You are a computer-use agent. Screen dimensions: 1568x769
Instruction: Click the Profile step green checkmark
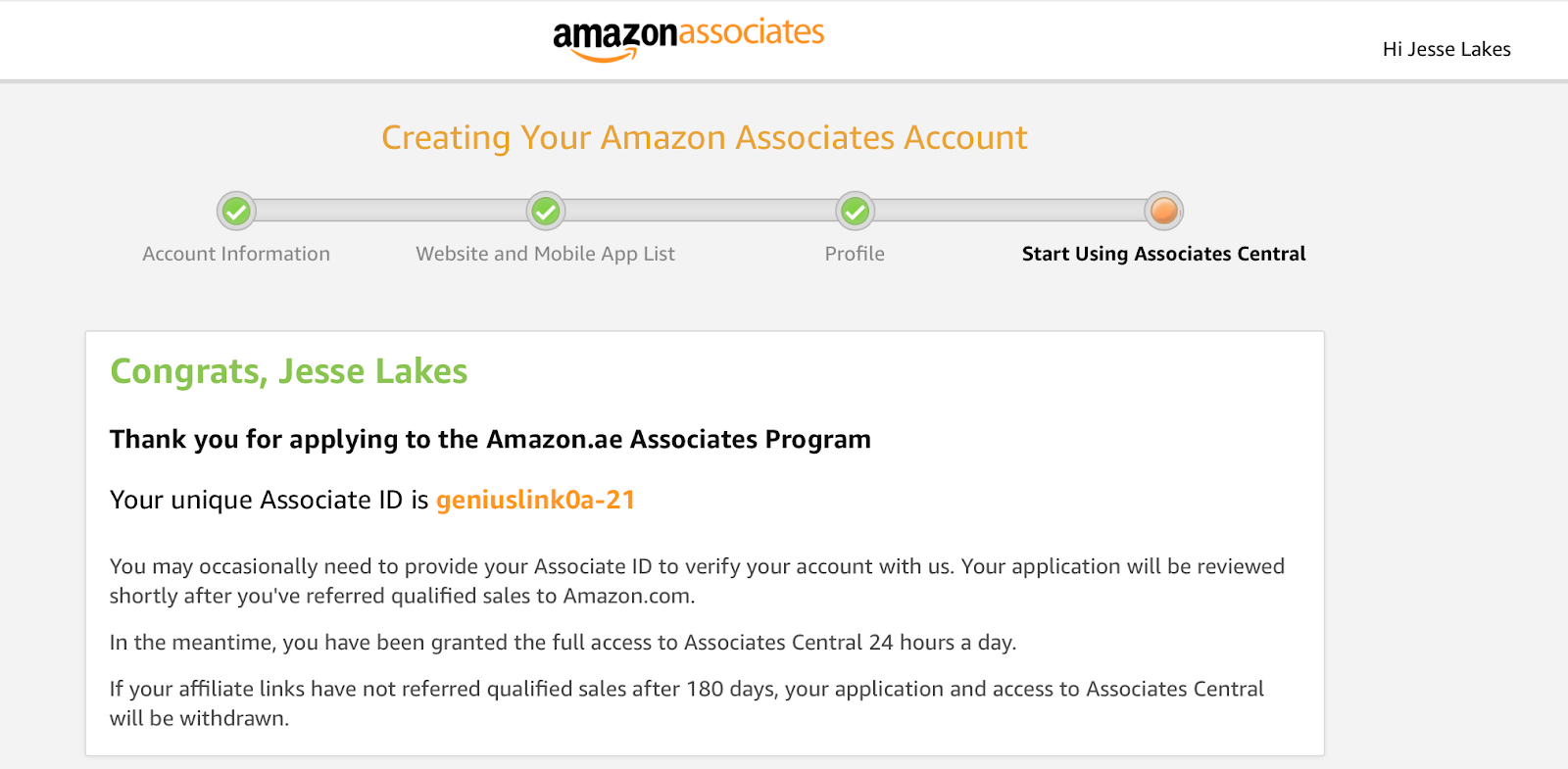point(855,211)
